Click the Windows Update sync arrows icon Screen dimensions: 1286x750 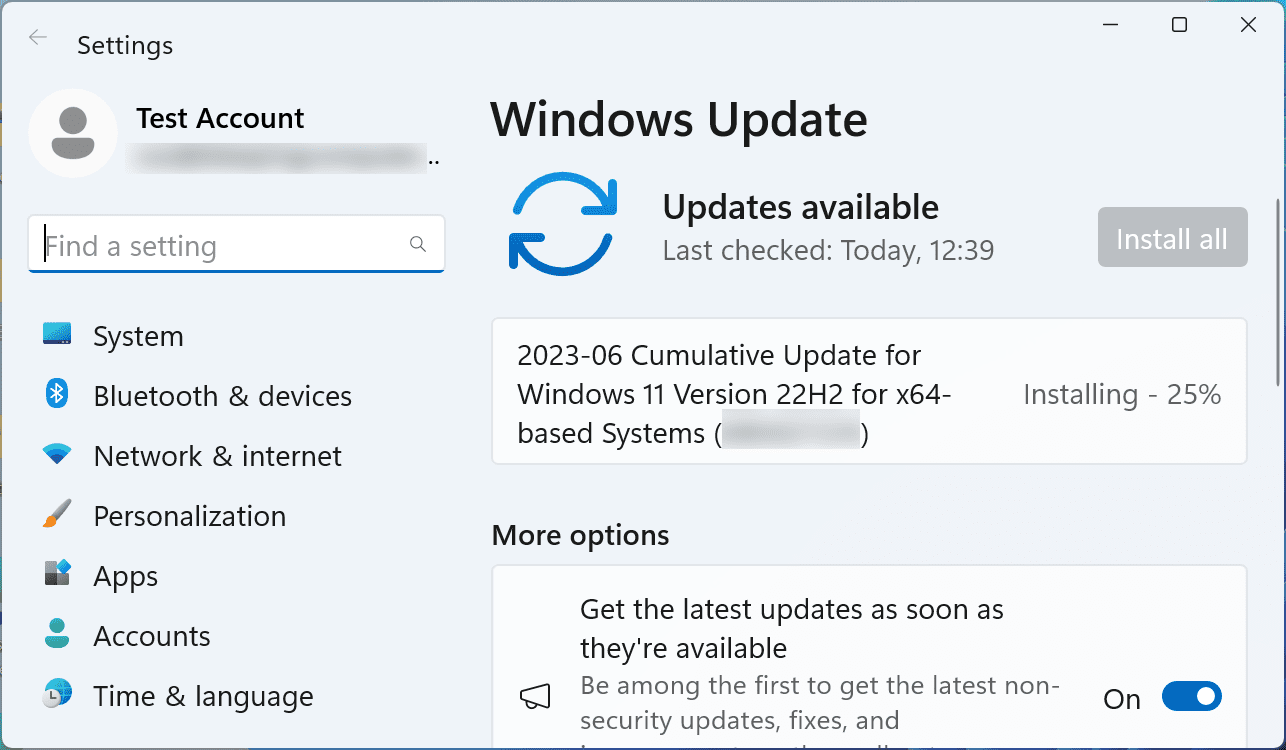565,222
